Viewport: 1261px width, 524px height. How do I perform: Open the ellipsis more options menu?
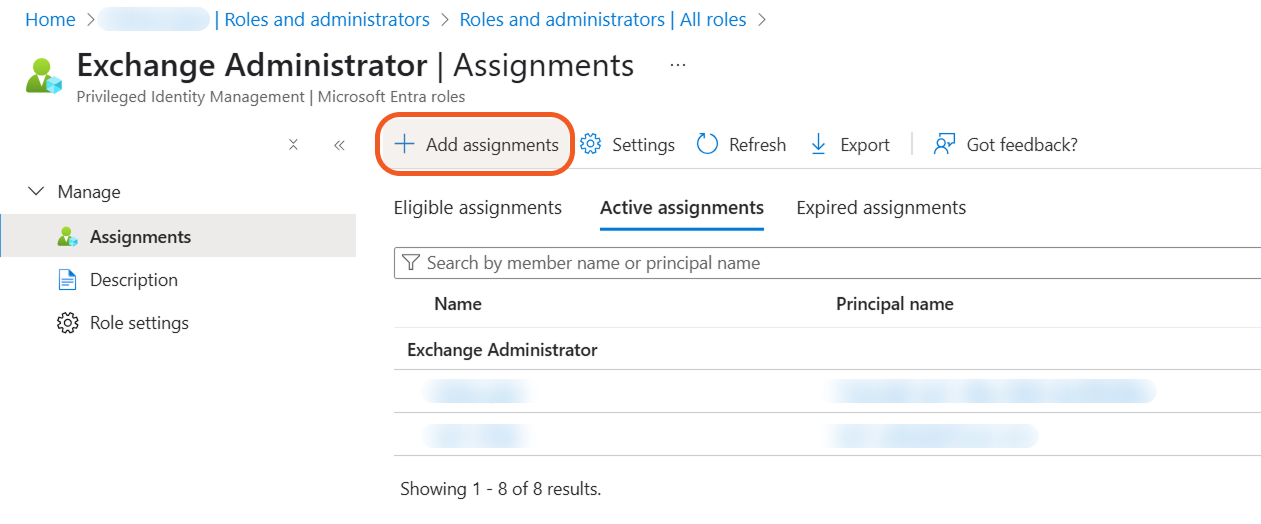(x=678, y=66)
